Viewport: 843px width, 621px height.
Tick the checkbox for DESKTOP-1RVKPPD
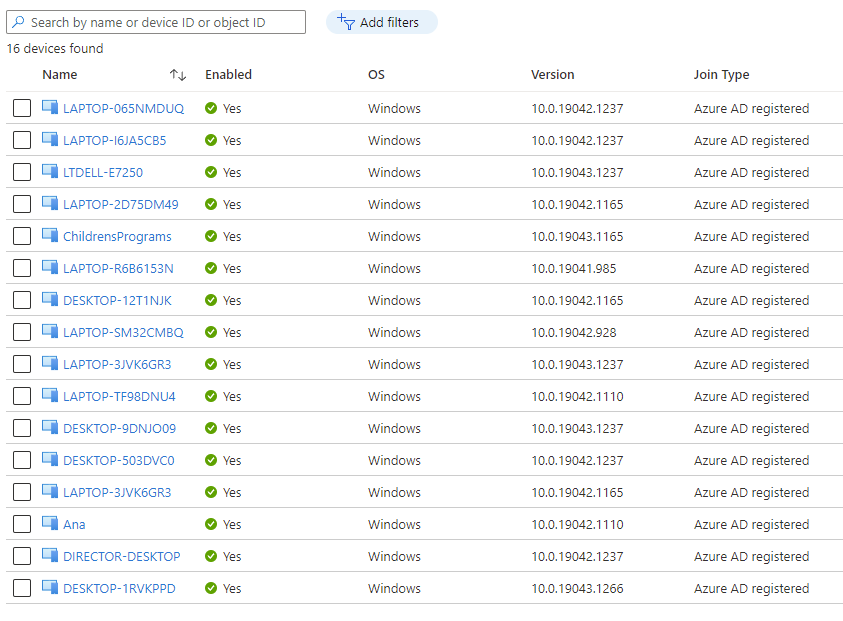tap(22, 588)
